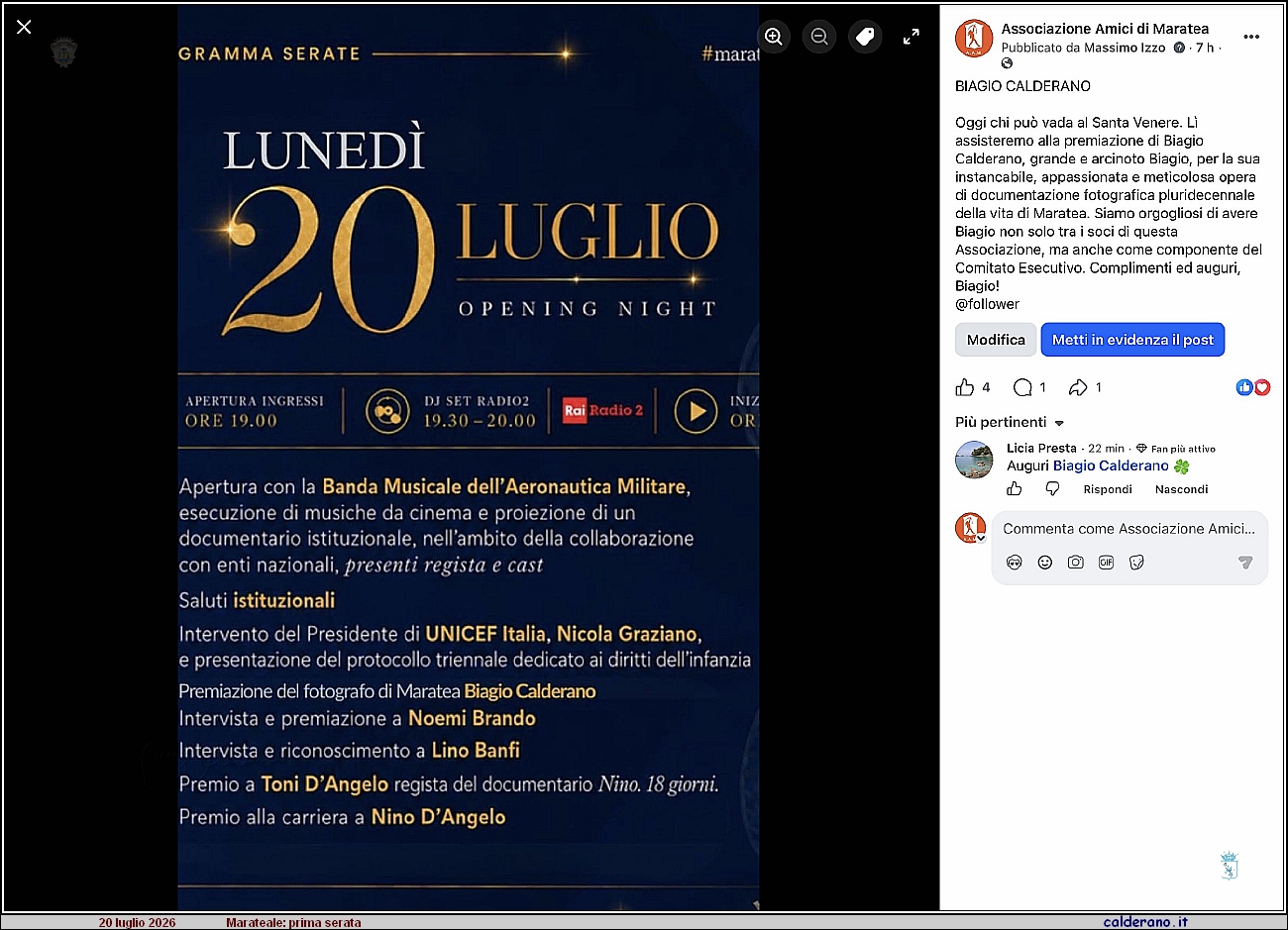This screenshot has width=1288, height=930.
Task: Select the BIAGIO CALDERANO post heading
Action: point(1022,86)
